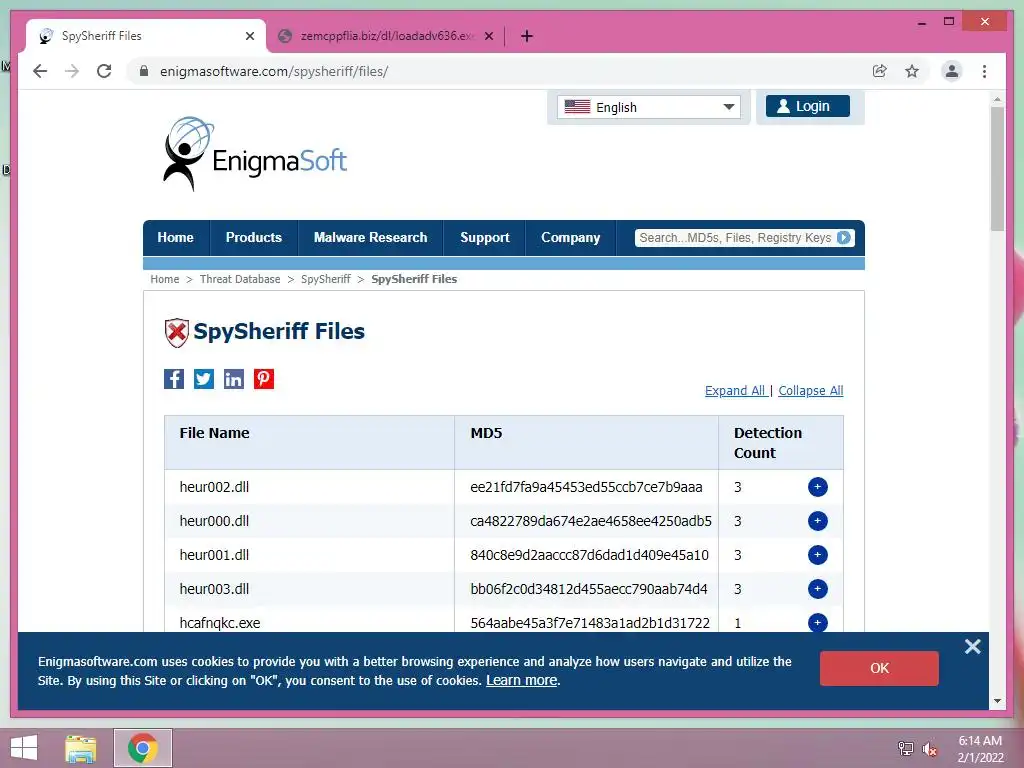Share on Twitter icon
The height and width of the screenshot is (768, 1024).
(204, 379)
